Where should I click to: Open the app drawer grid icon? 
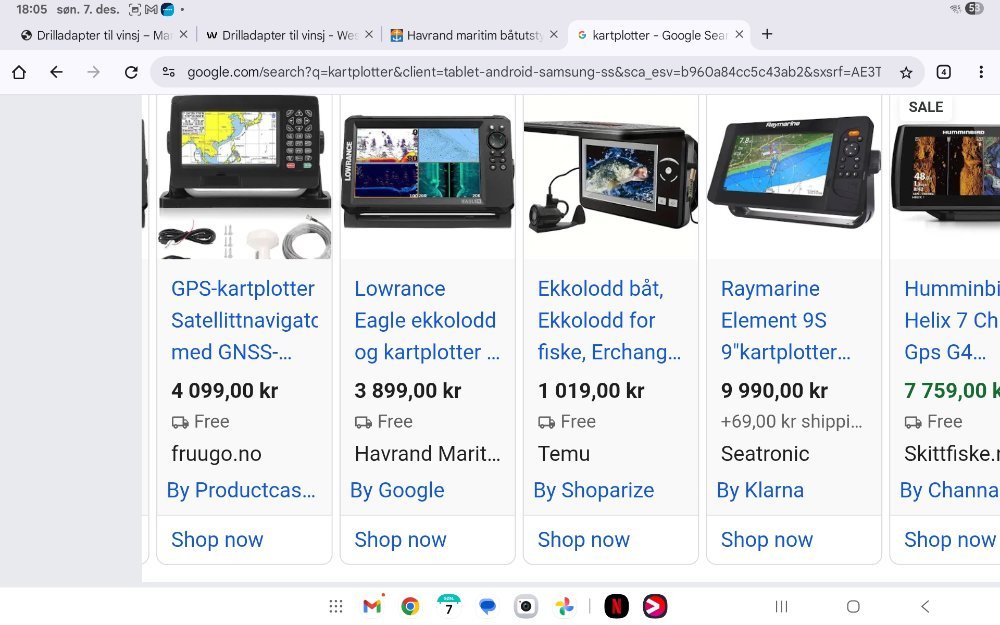336,606
